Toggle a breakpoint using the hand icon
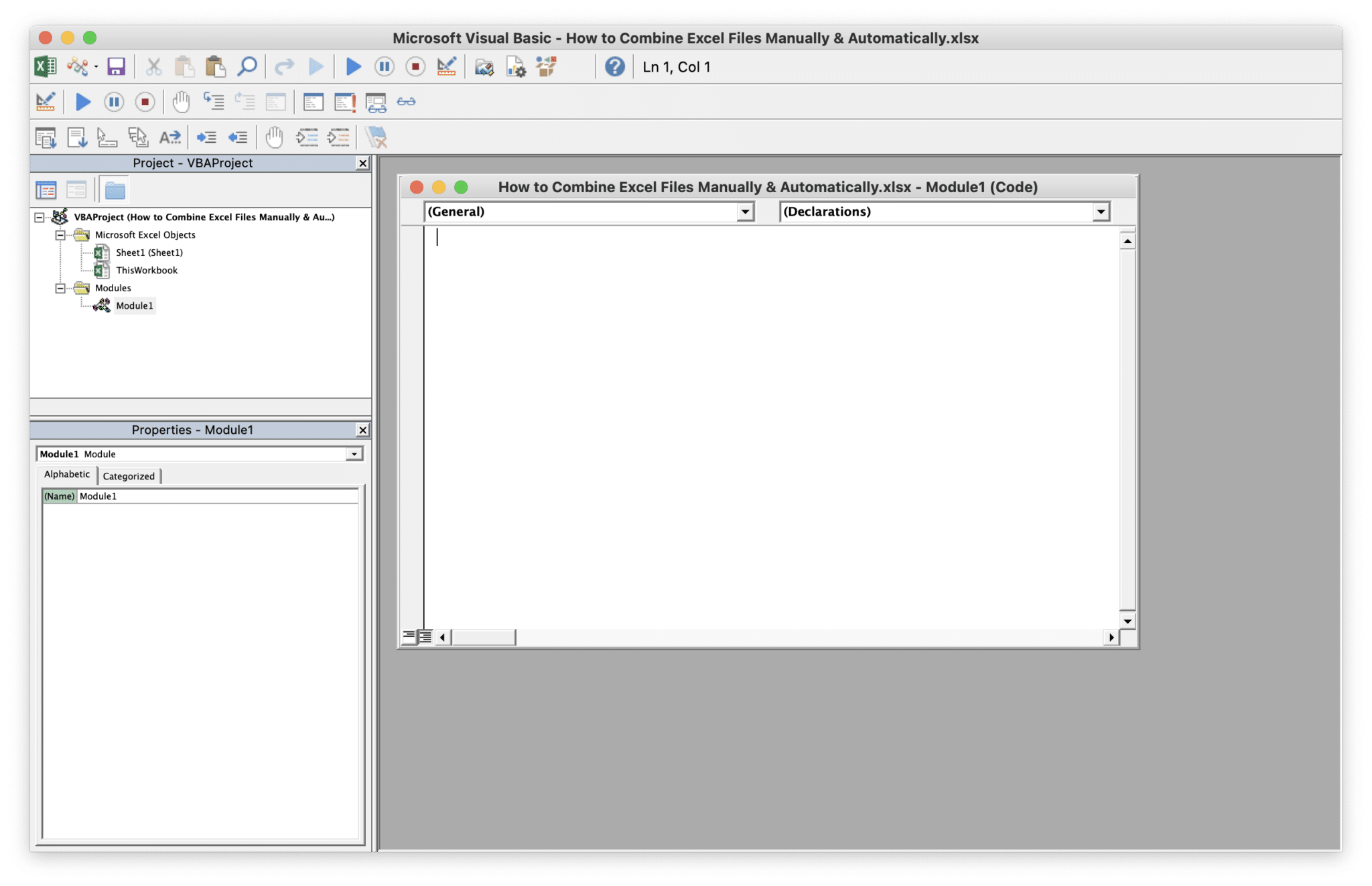 tap(182, 102)
